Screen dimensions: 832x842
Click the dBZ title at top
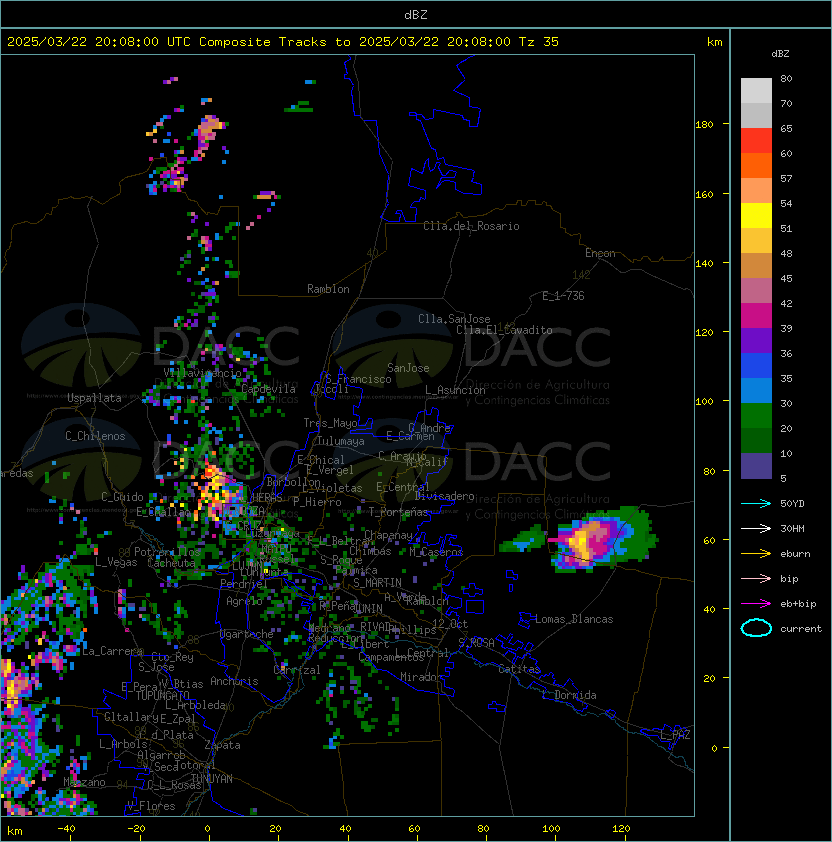tap(416, 14)
